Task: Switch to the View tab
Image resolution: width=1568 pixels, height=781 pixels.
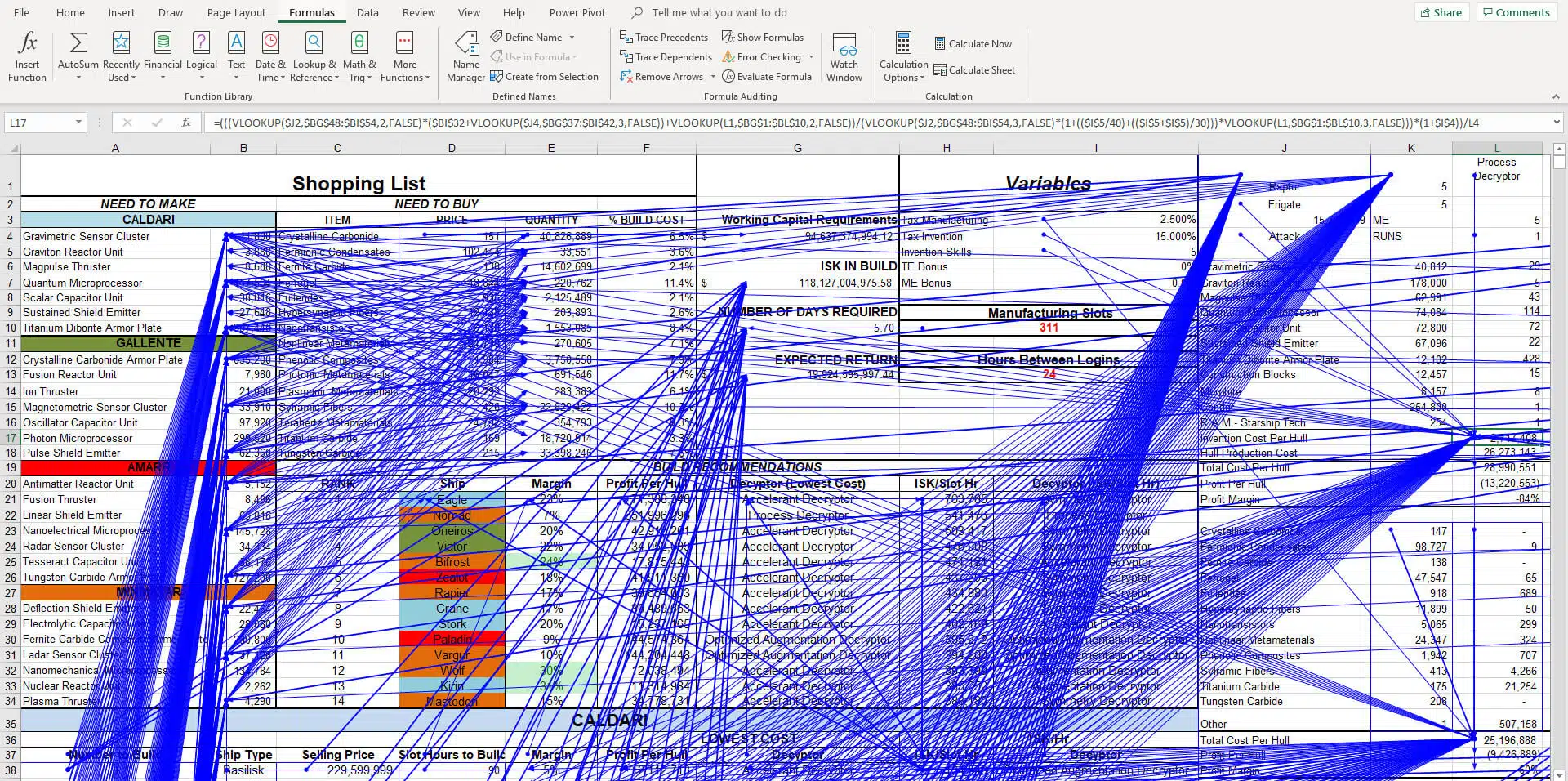Action: coord(469,13)
